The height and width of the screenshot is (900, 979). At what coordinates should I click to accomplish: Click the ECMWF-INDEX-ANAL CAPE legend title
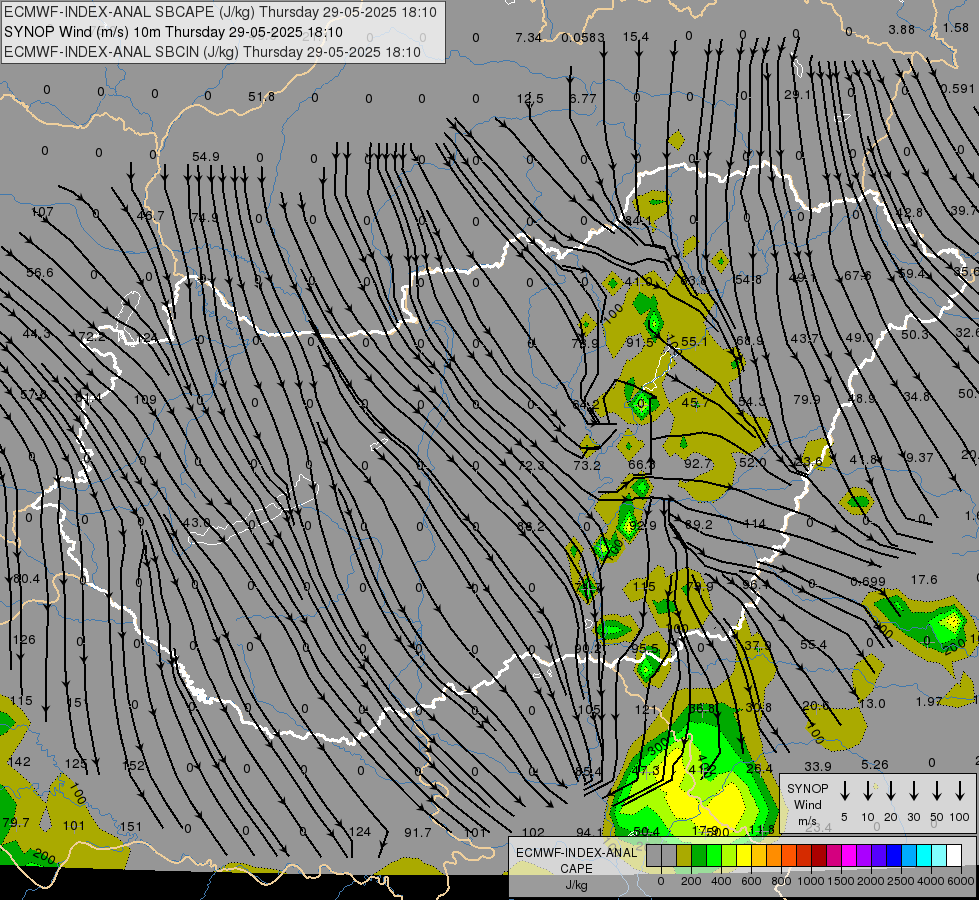[x=576, y=860]
